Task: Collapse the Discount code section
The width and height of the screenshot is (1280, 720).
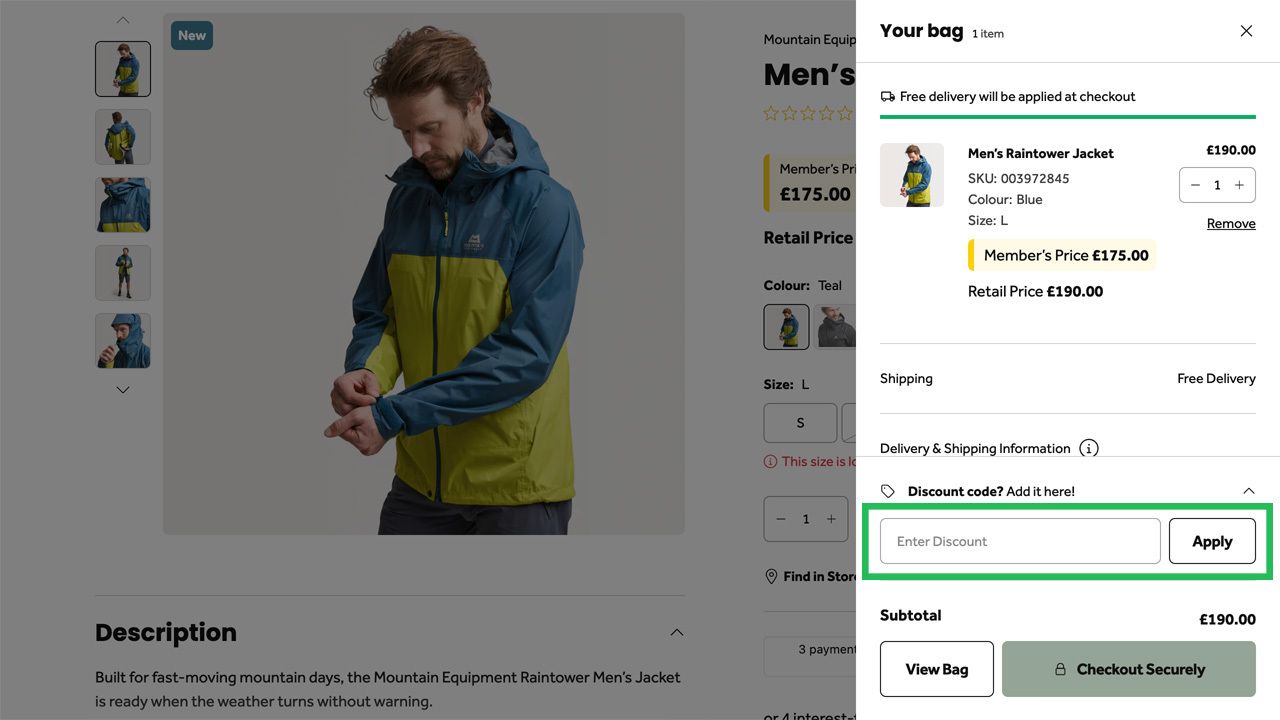Action: click(1248, 491)
